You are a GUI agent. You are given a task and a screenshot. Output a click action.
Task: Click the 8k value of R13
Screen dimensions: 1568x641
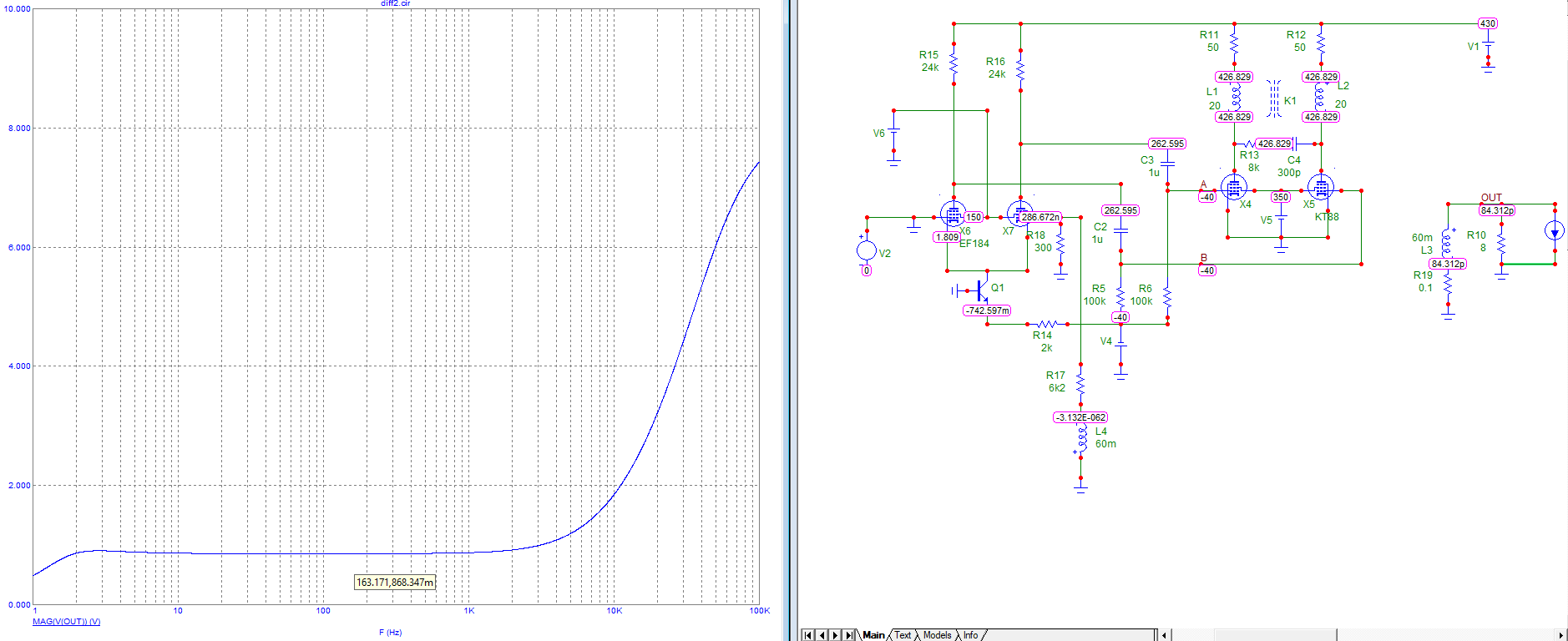coord(1254,168)
